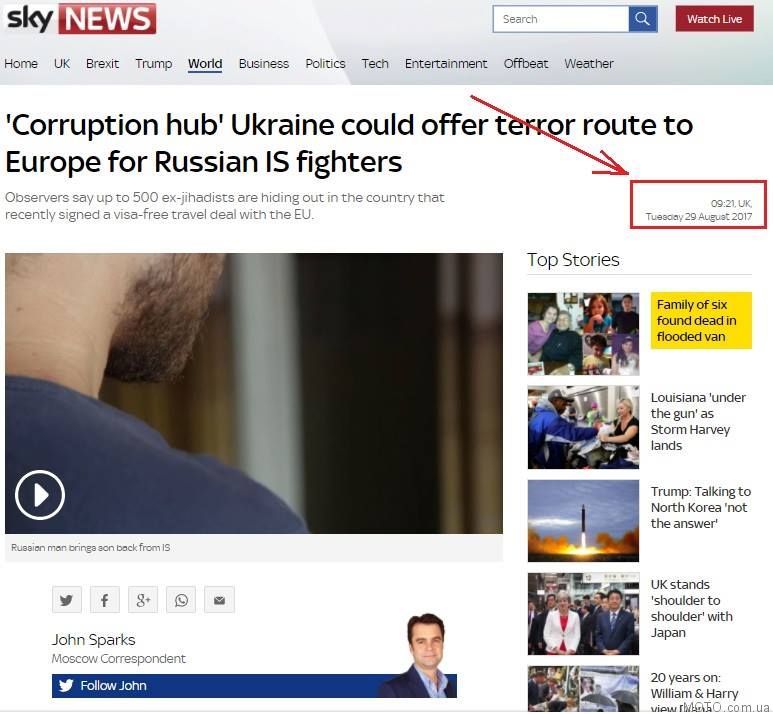Go to the Brexit section
The image size is (773, 714).
click(103, 64)
